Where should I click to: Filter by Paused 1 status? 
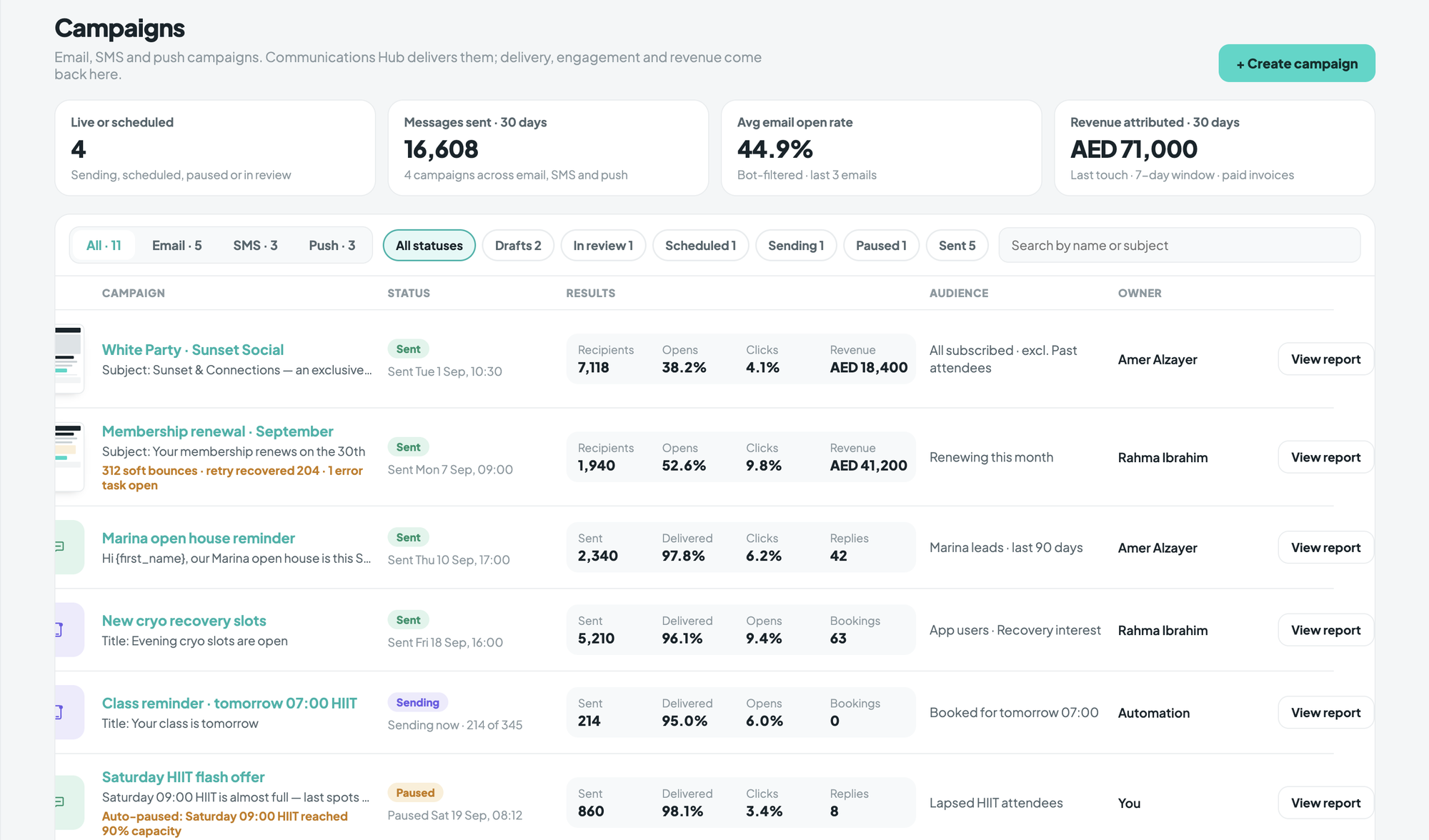coord(881,245)
